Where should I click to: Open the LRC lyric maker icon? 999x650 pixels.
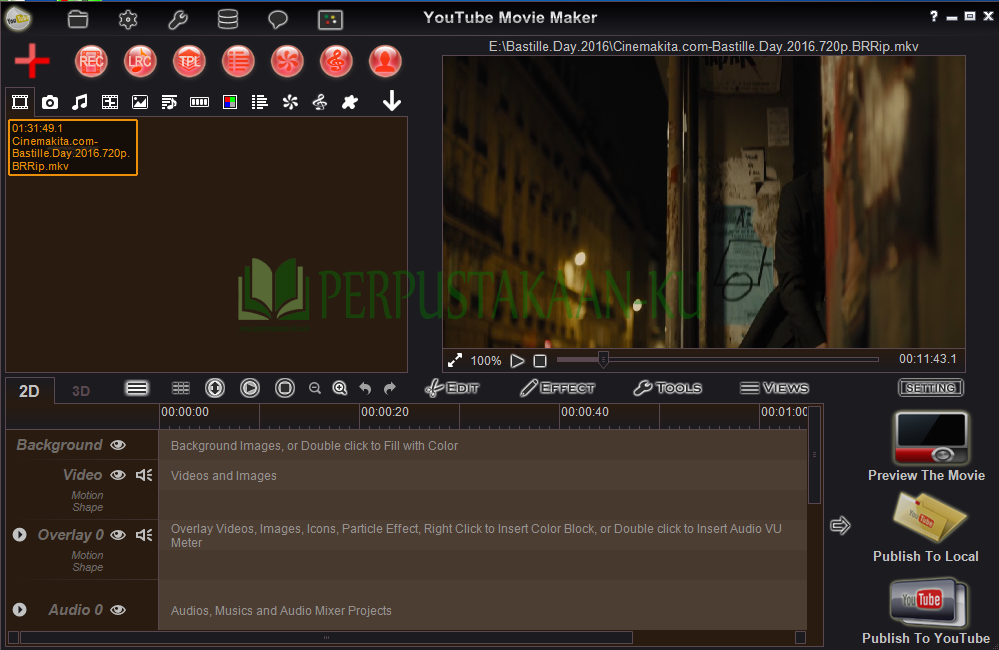[140, 61]
